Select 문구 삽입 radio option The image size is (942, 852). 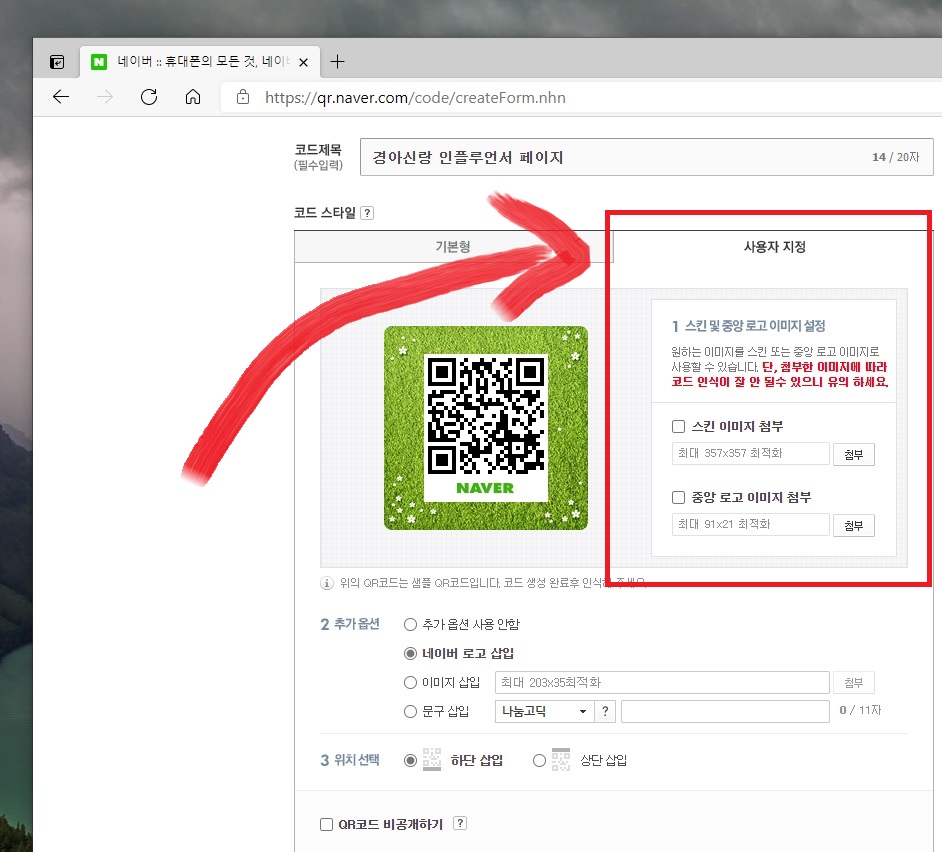(410, 711)
